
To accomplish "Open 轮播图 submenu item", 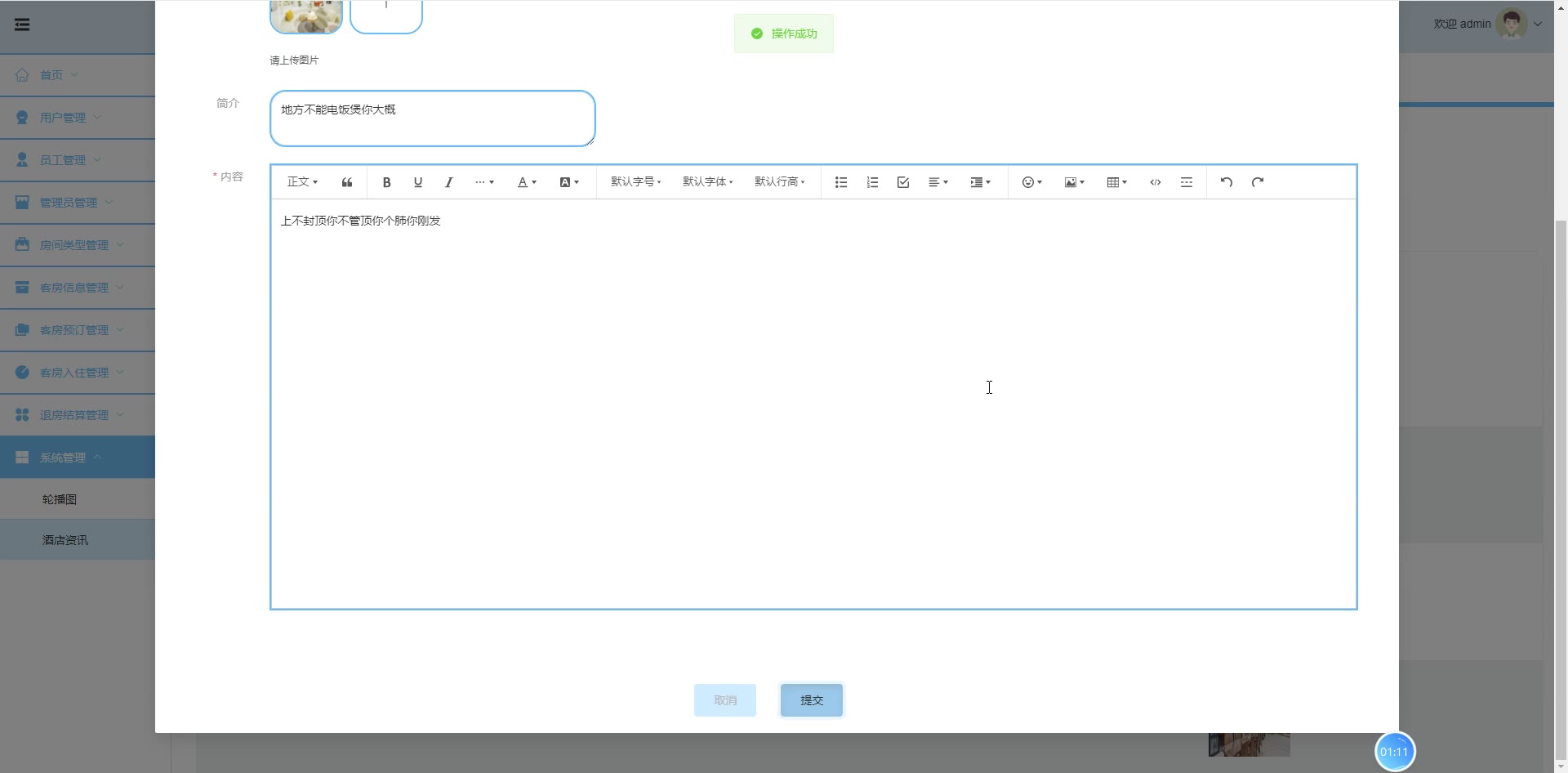I will [x=78, y=499].
